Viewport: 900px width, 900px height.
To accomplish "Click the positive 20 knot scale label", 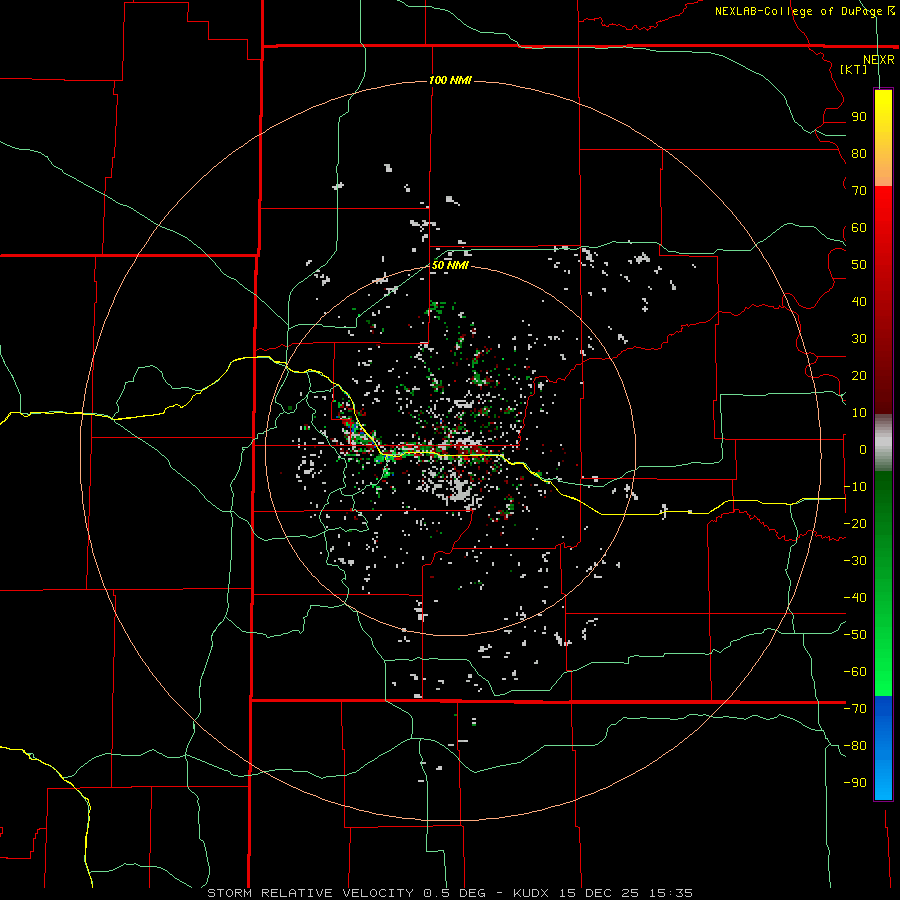I will (x=859, y=375).
